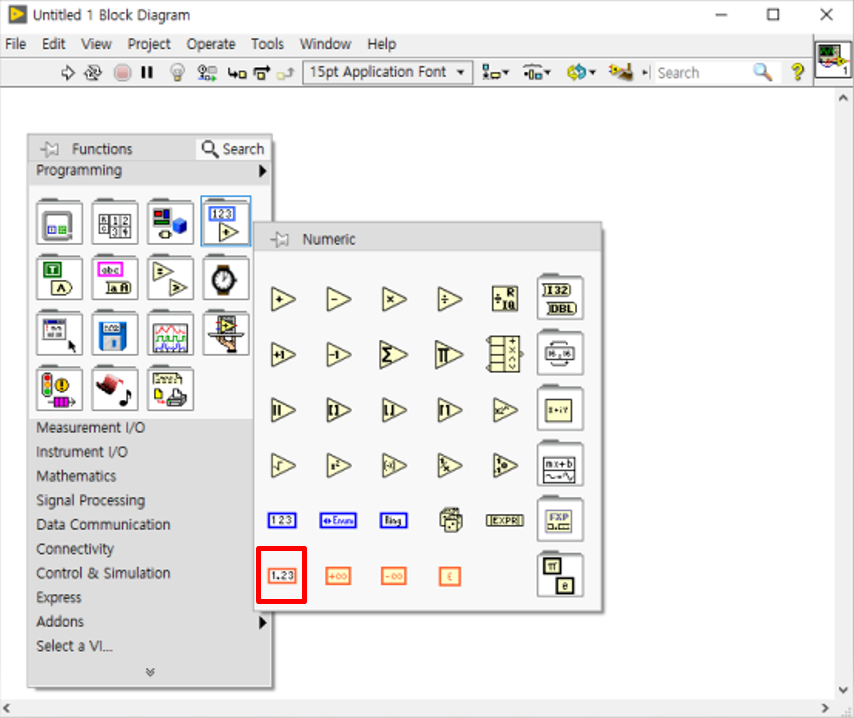
Task: Open the Comparison subpalette
Action: pyautogui.click(x=170, y=278)
